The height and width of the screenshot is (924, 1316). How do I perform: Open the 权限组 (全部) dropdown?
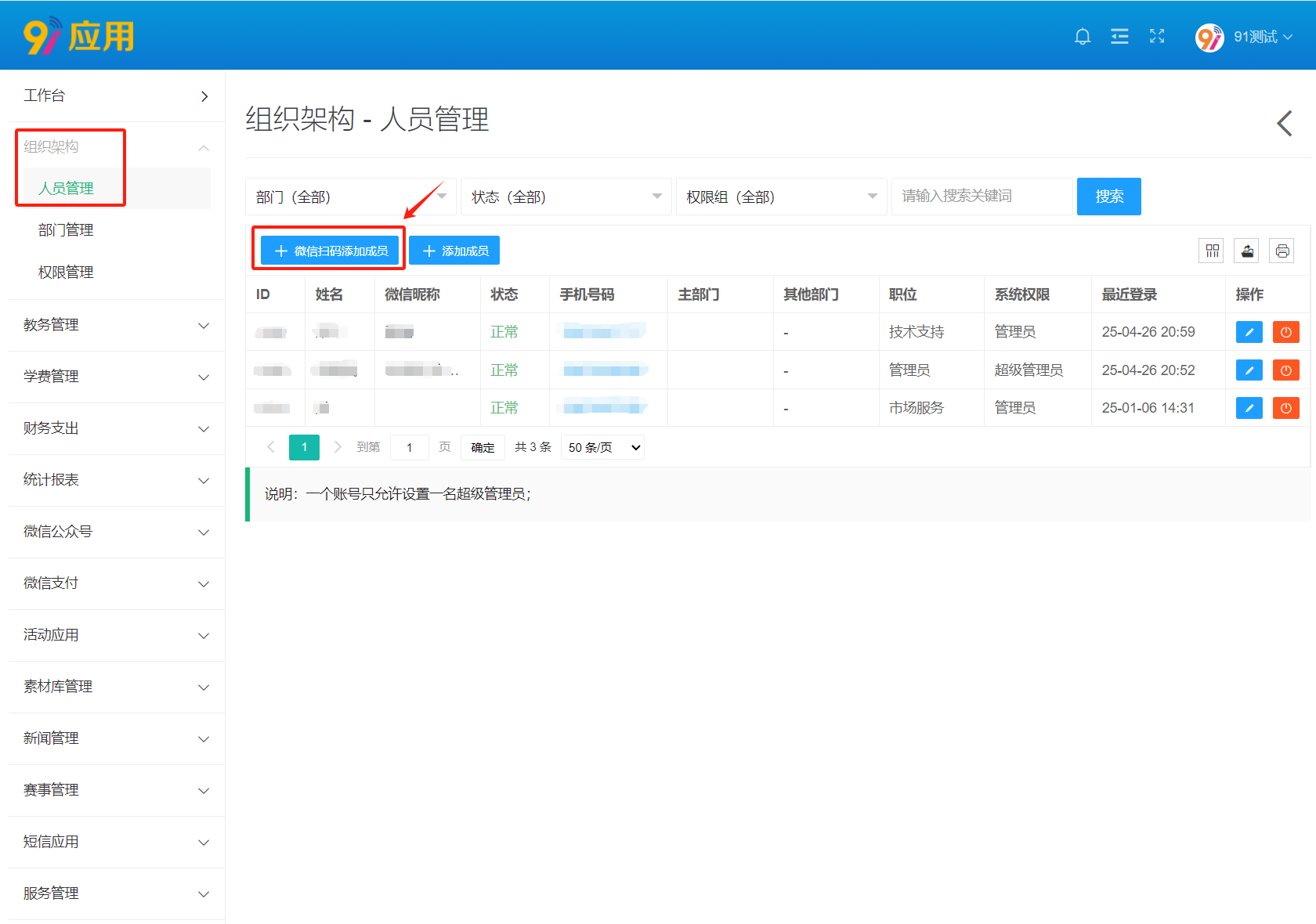coord(781,197)
